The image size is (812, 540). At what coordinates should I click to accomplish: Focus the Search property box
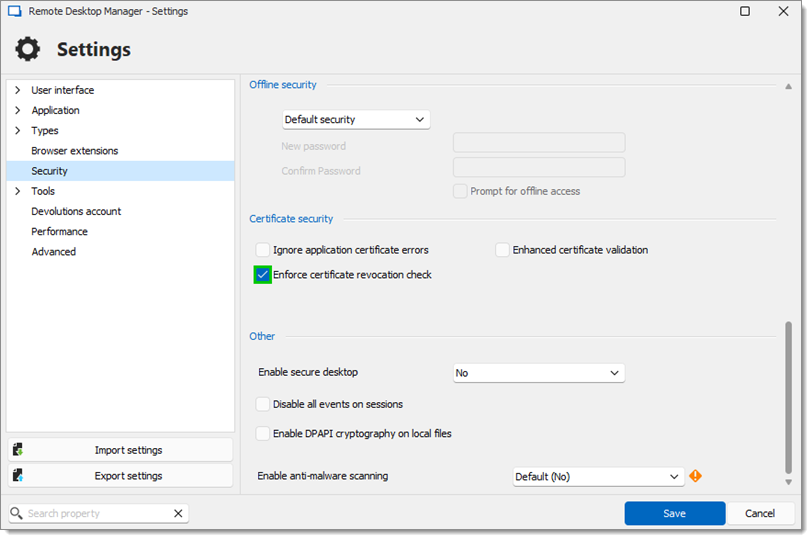[98, 513]
